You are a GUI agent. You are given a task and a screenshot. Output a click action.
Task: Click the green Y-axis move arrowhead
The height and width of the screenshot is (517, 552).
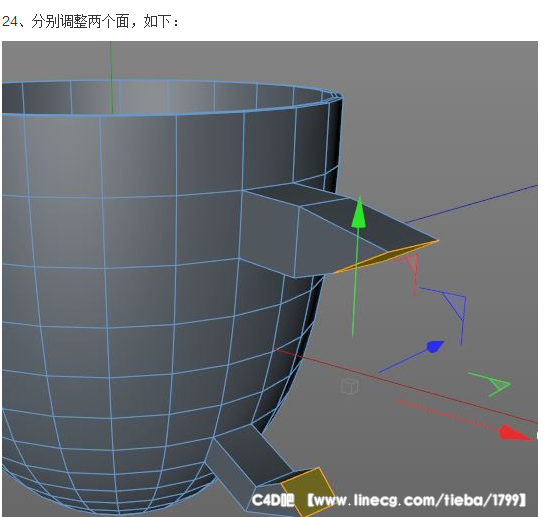pyautogui.click(x=359, y=212)
